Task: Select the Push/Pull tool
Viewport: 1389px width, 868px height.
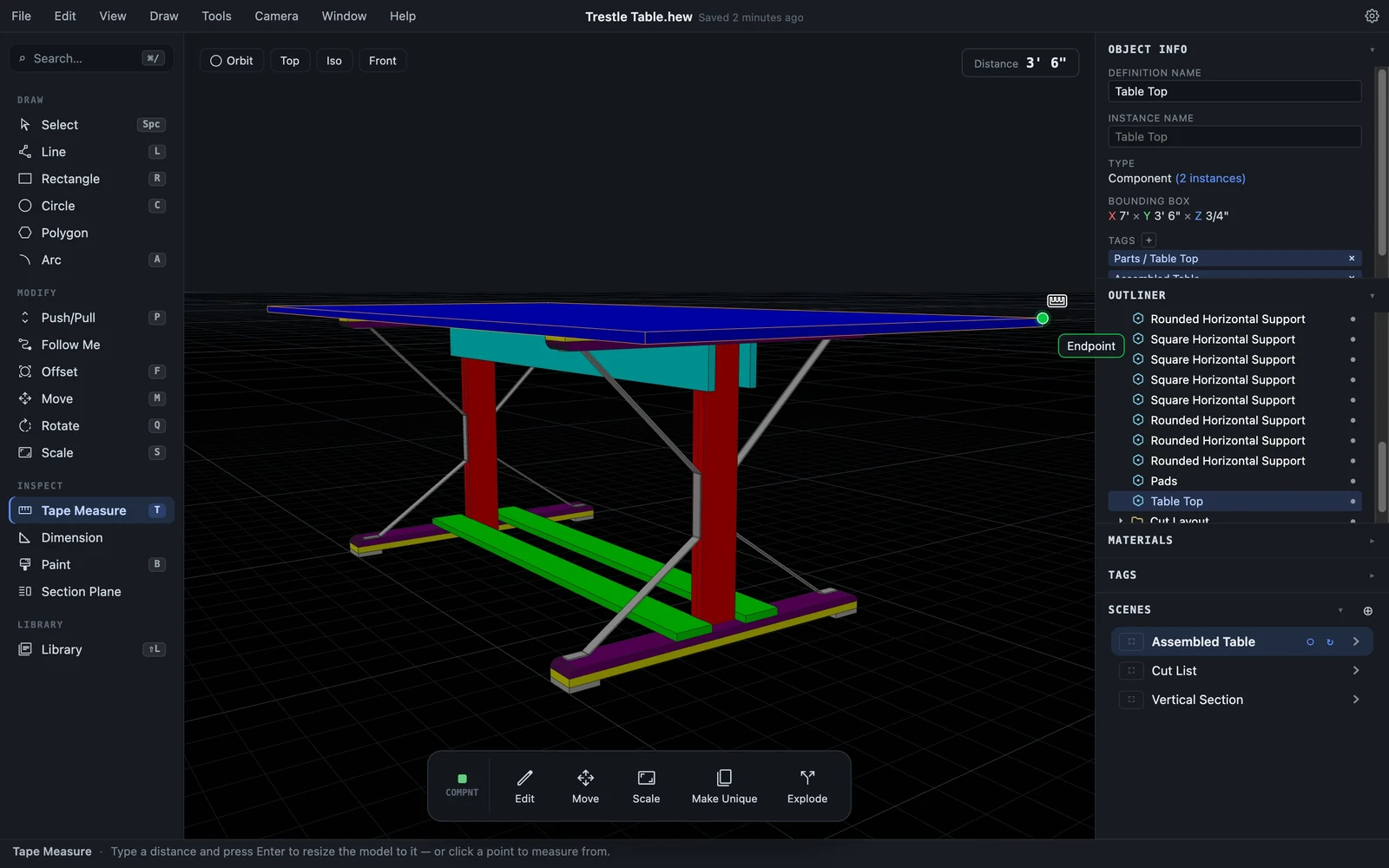Action: click(91, 317)
